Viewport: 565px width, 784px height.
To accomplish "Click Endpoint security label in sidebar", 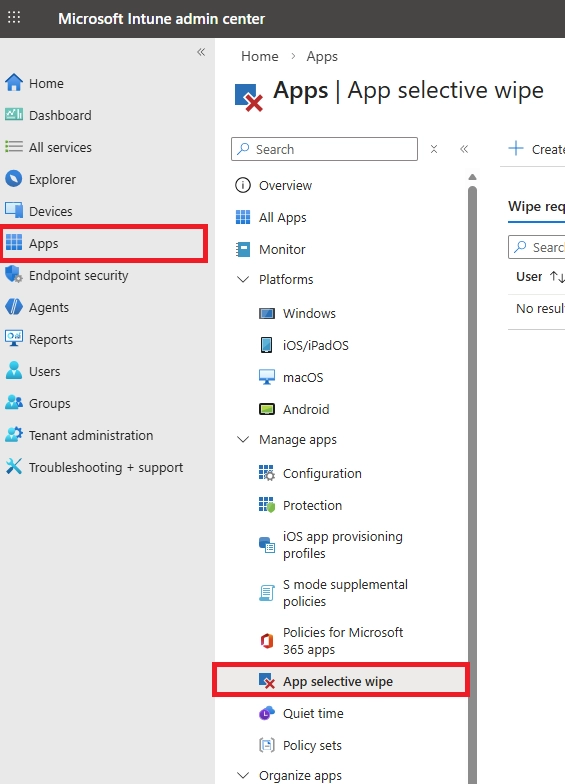I will [78, 276].
